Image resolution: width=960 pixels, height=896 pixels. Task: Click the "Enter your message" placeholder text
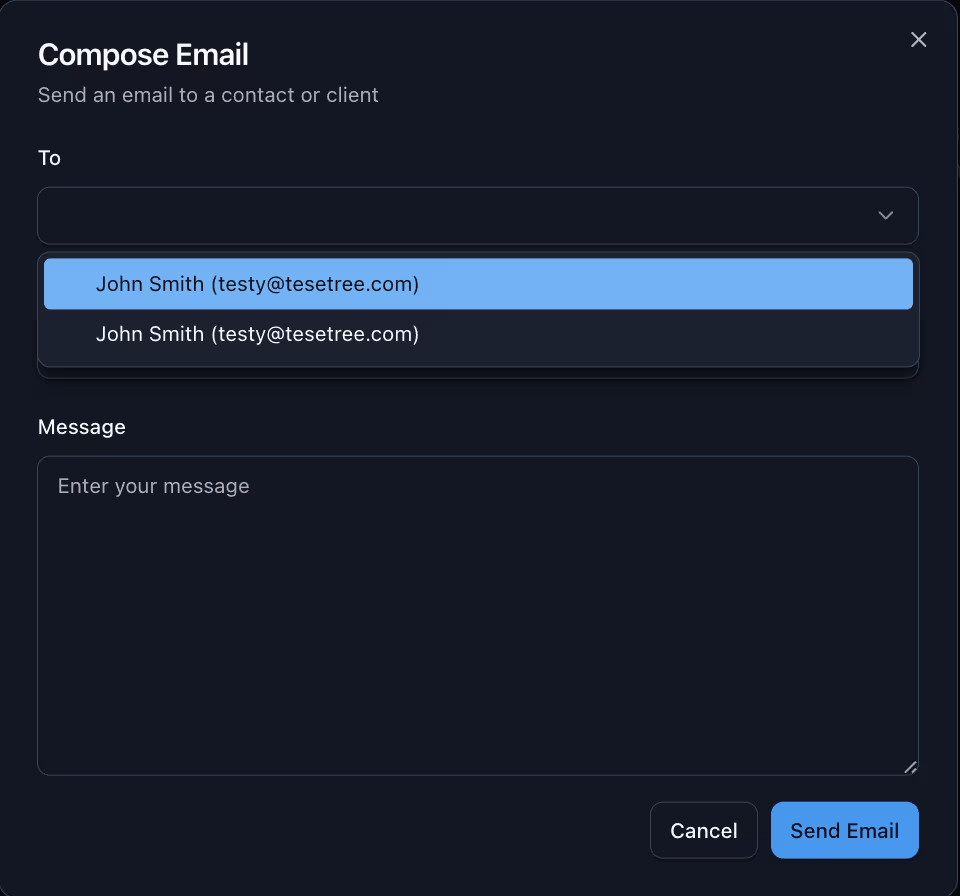point(153,486)
